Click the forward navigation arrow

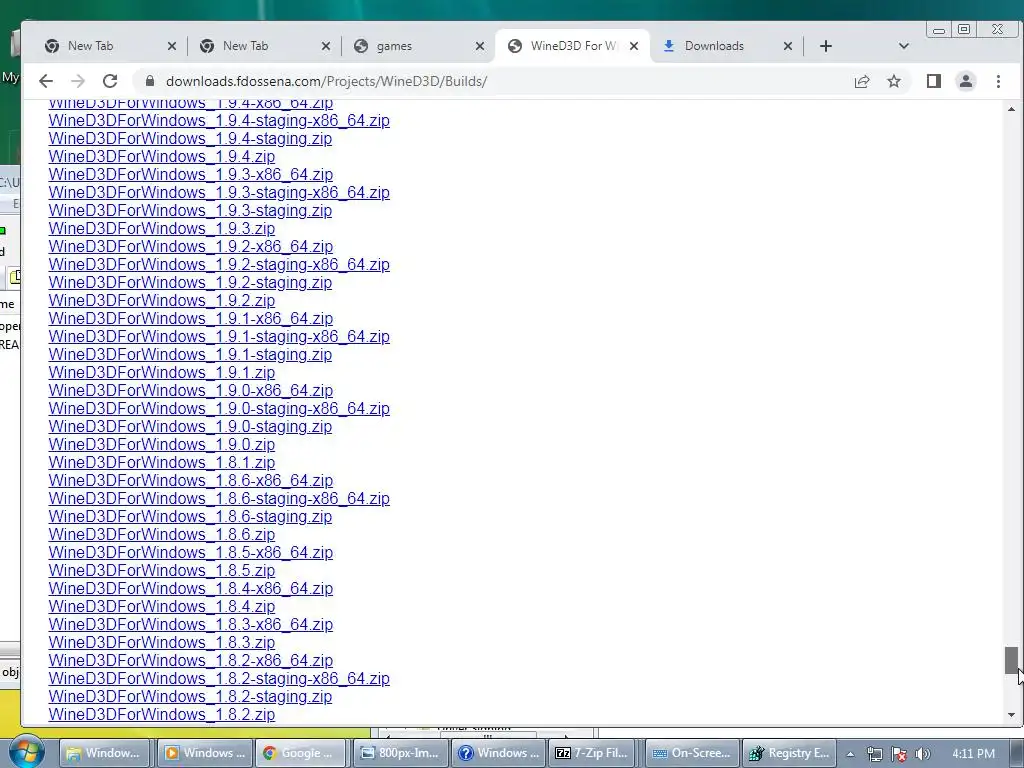(78, 81)
